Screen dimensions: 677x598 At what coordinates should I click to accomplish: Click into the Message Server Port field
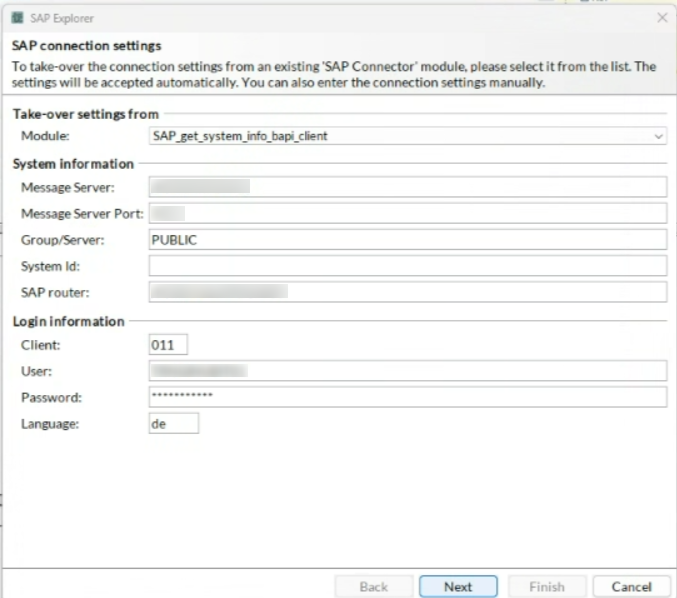click(x=407, y=213)
